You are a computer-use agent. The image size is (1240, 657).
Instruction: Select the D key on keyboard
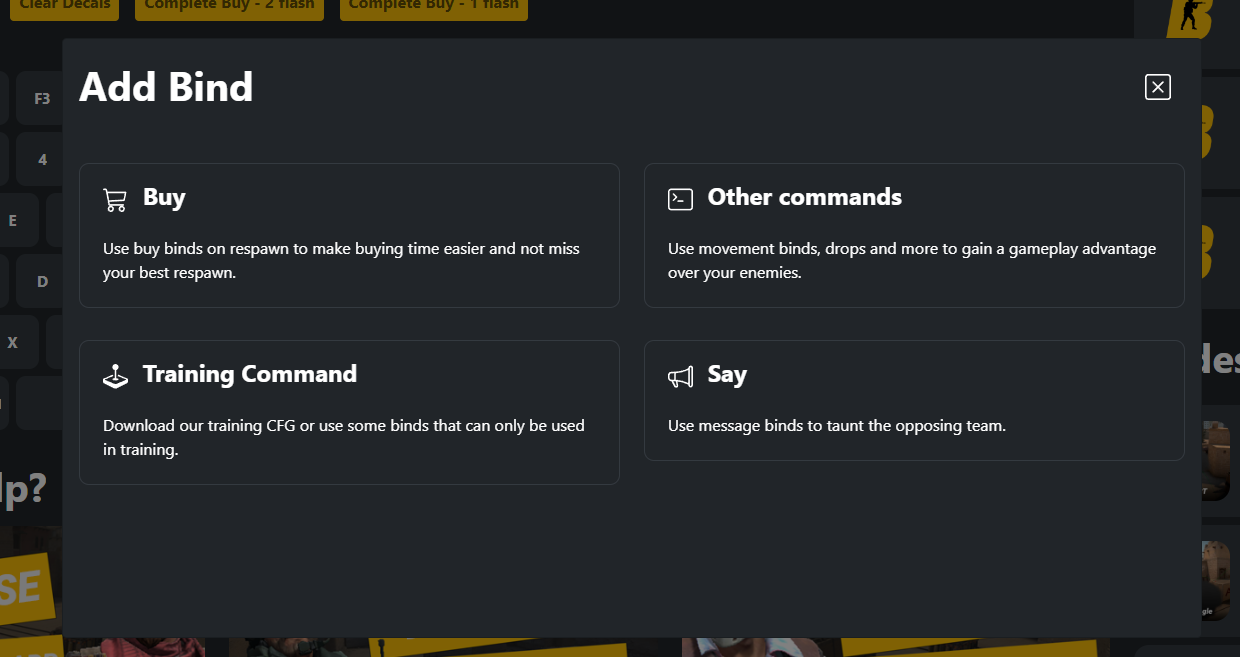[x=41, y=281]
